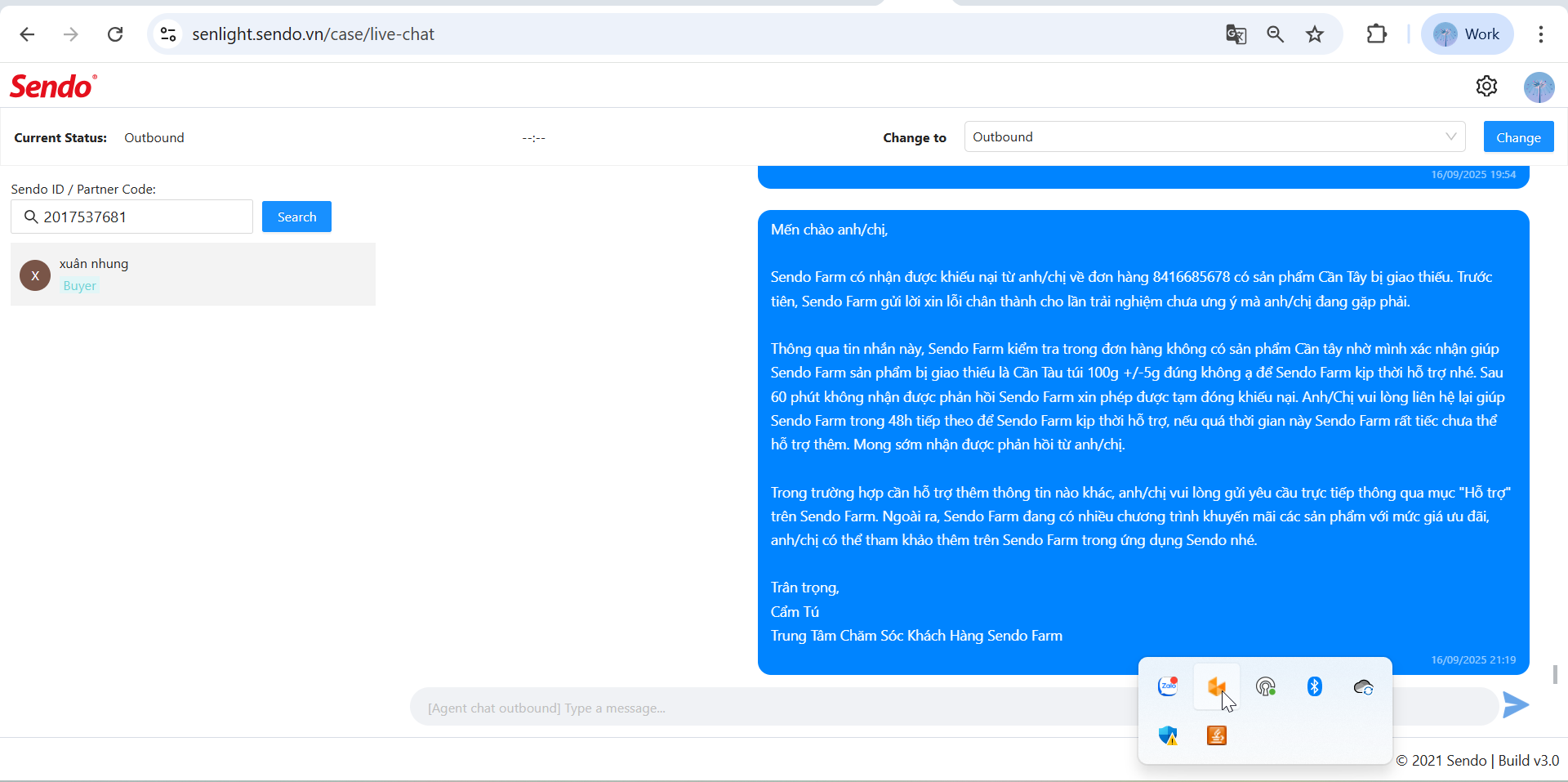
Task: Click the blue Change button
Action: point(1518,137)
